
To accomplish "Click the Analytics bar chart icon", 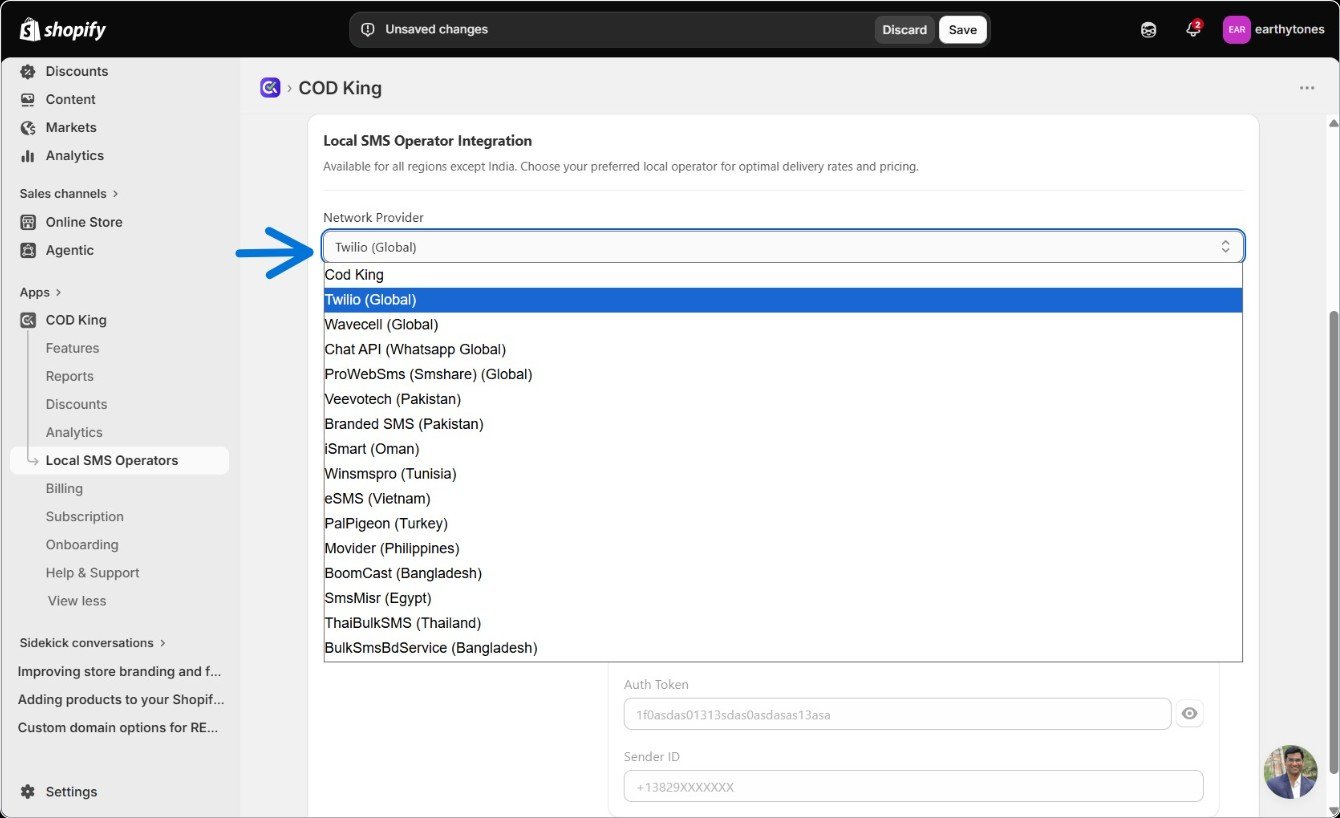I will pos(28,156).
